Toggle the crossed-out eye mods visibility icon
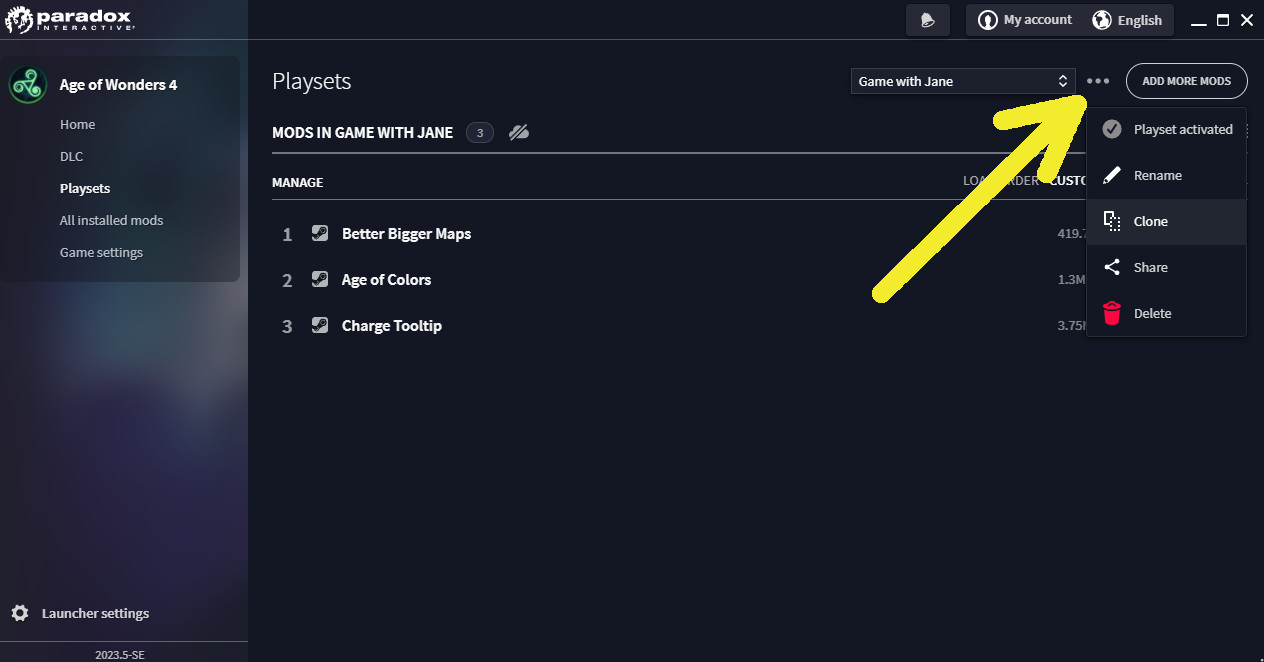The width and height of the screenshot is (1264, 662). pos(518,132)
